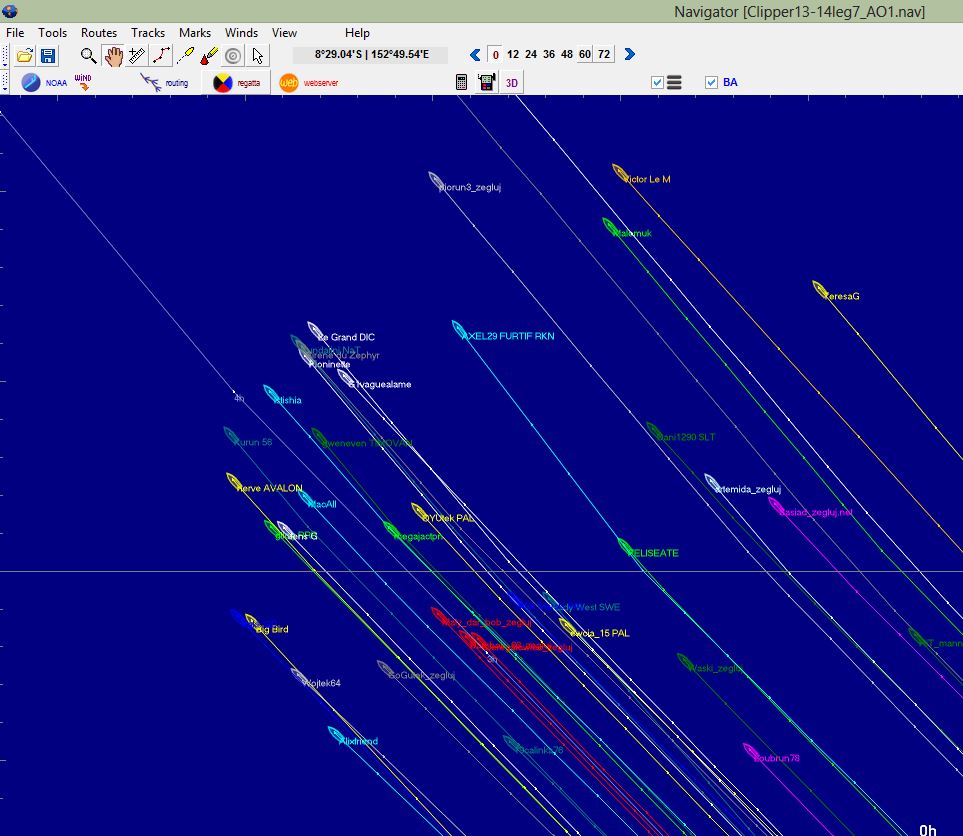Select the Alishia boat marker
Screen dimensions: 963x836
click(x=271, y=394)
